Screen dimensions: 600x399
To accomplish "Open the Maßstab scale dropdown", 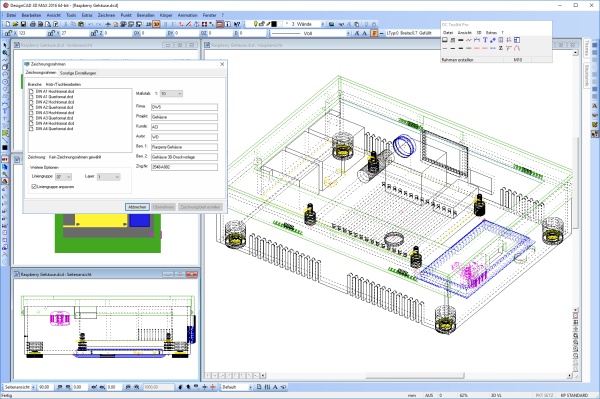I will point(171,94).
